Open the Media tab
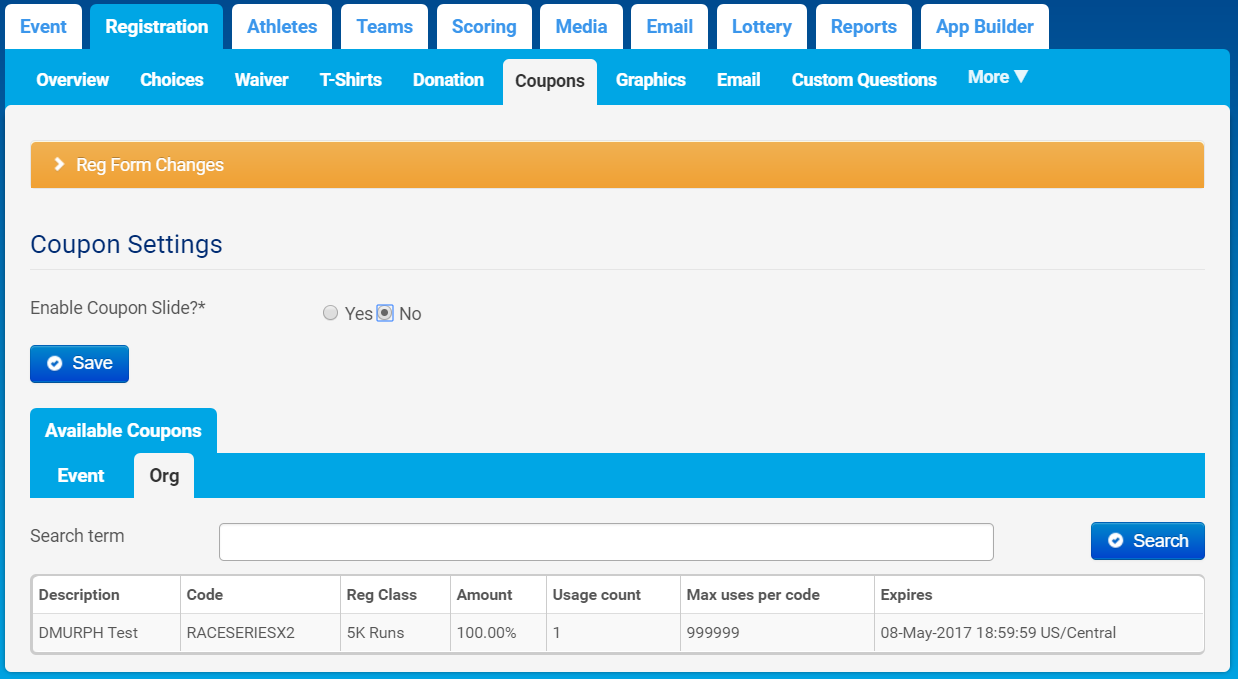This screenshot has height=679, width=1238. [x=581, y=27]
